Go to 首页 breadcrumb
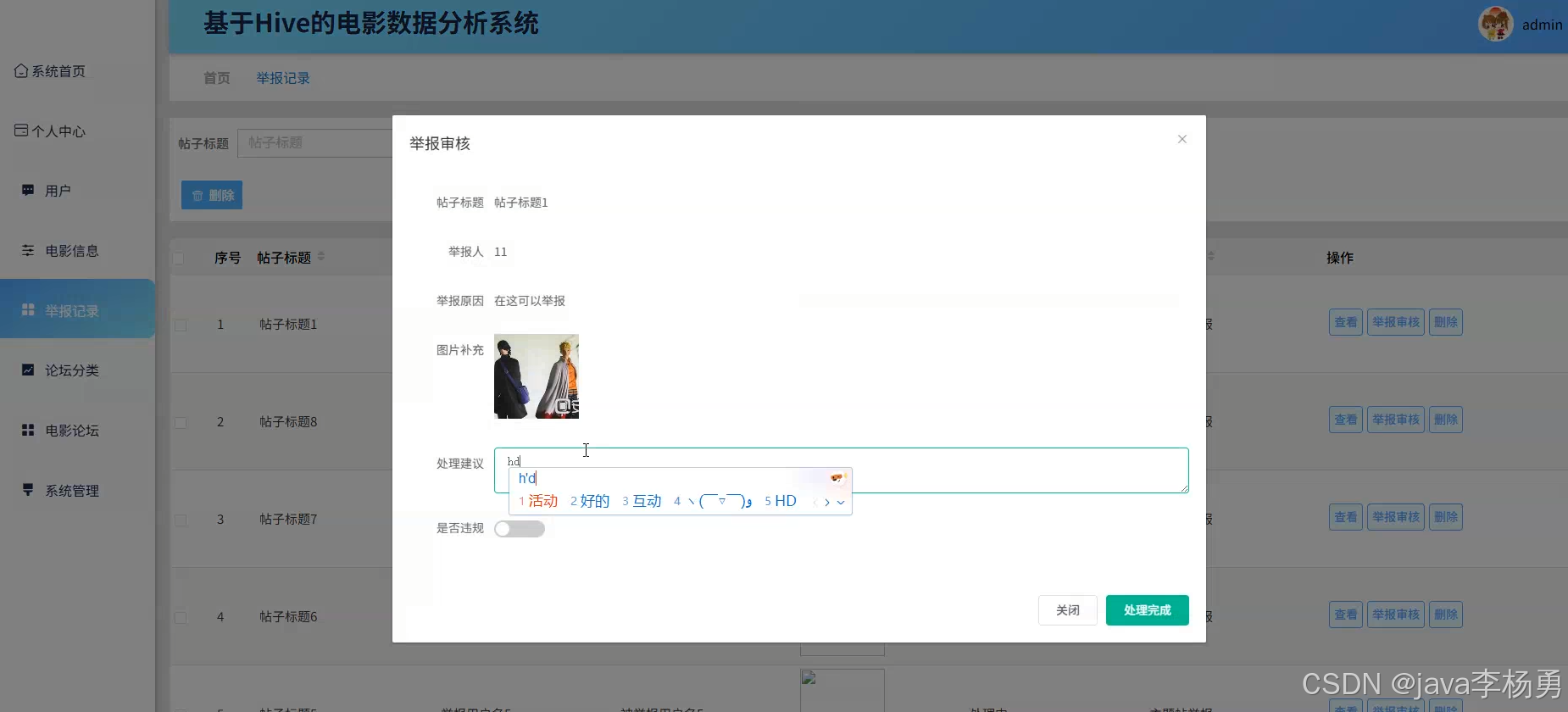The height and width of the screenshot is (712, 1568). coord(217,78)
